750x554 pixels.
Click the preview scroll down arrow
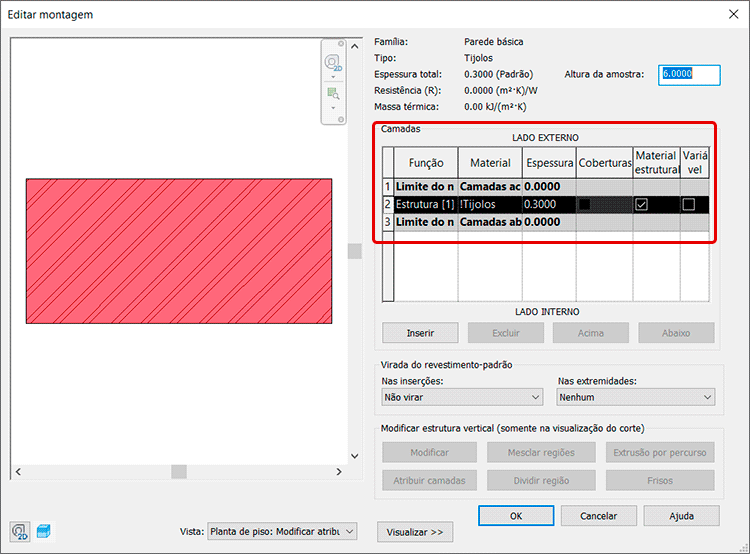(354, 456)
